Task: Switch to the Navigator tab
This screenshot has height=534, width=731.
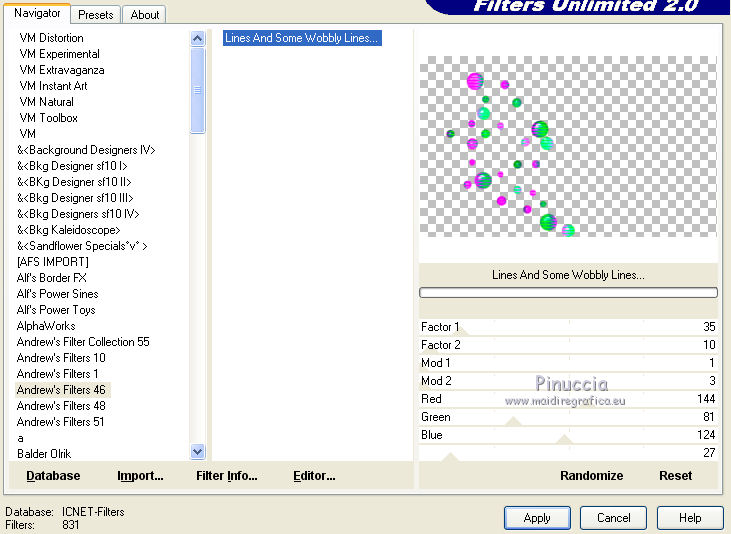Action: tap(37, 14)
